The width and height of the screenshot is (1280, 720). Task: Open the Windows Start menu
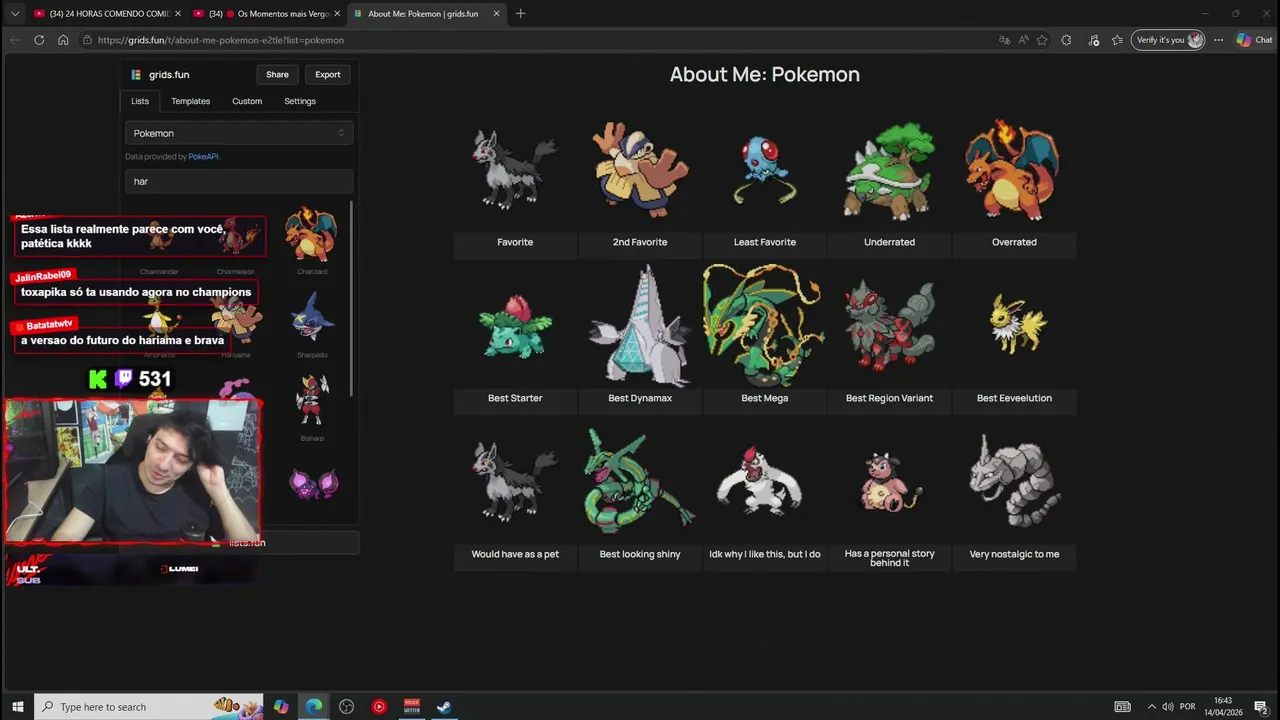tap(17, 707)
